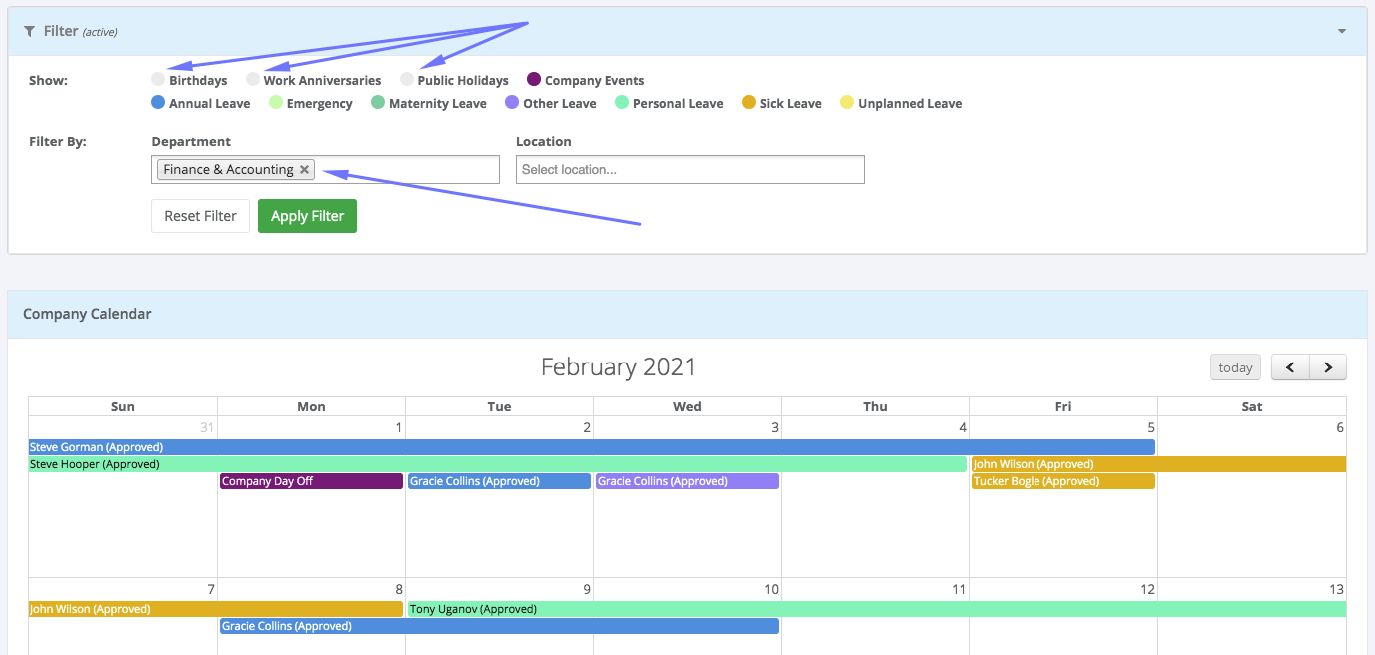Viewport: 1375px width, 655px height.
Task: Toggle Annual Leave display
Action: [x=158, y=102]
